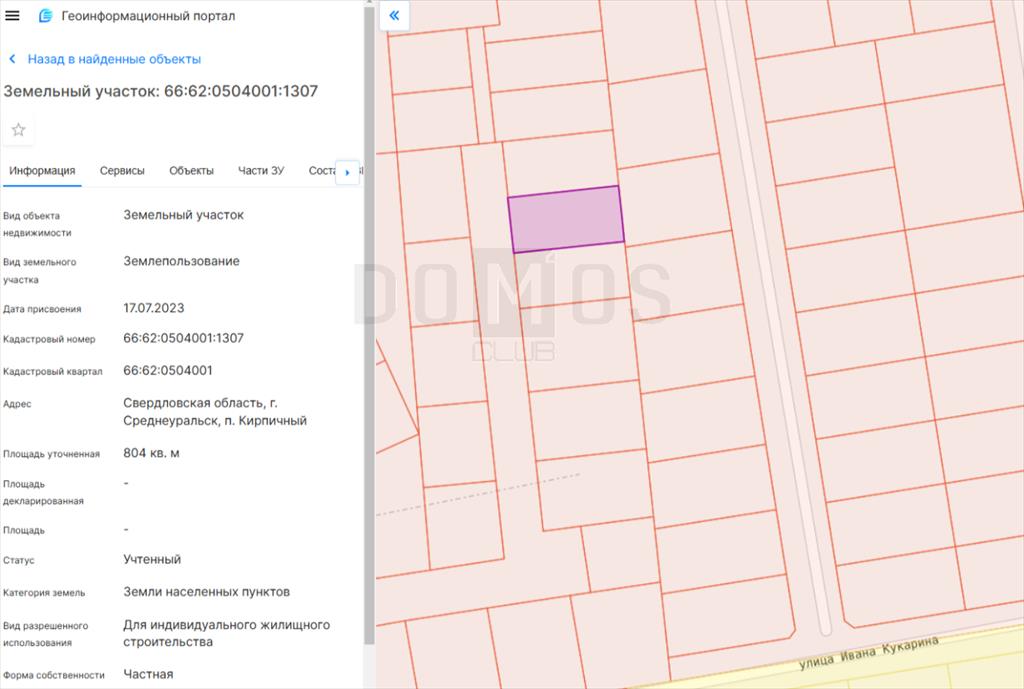
Task: Select the Объекты tab
Action: 191,171
